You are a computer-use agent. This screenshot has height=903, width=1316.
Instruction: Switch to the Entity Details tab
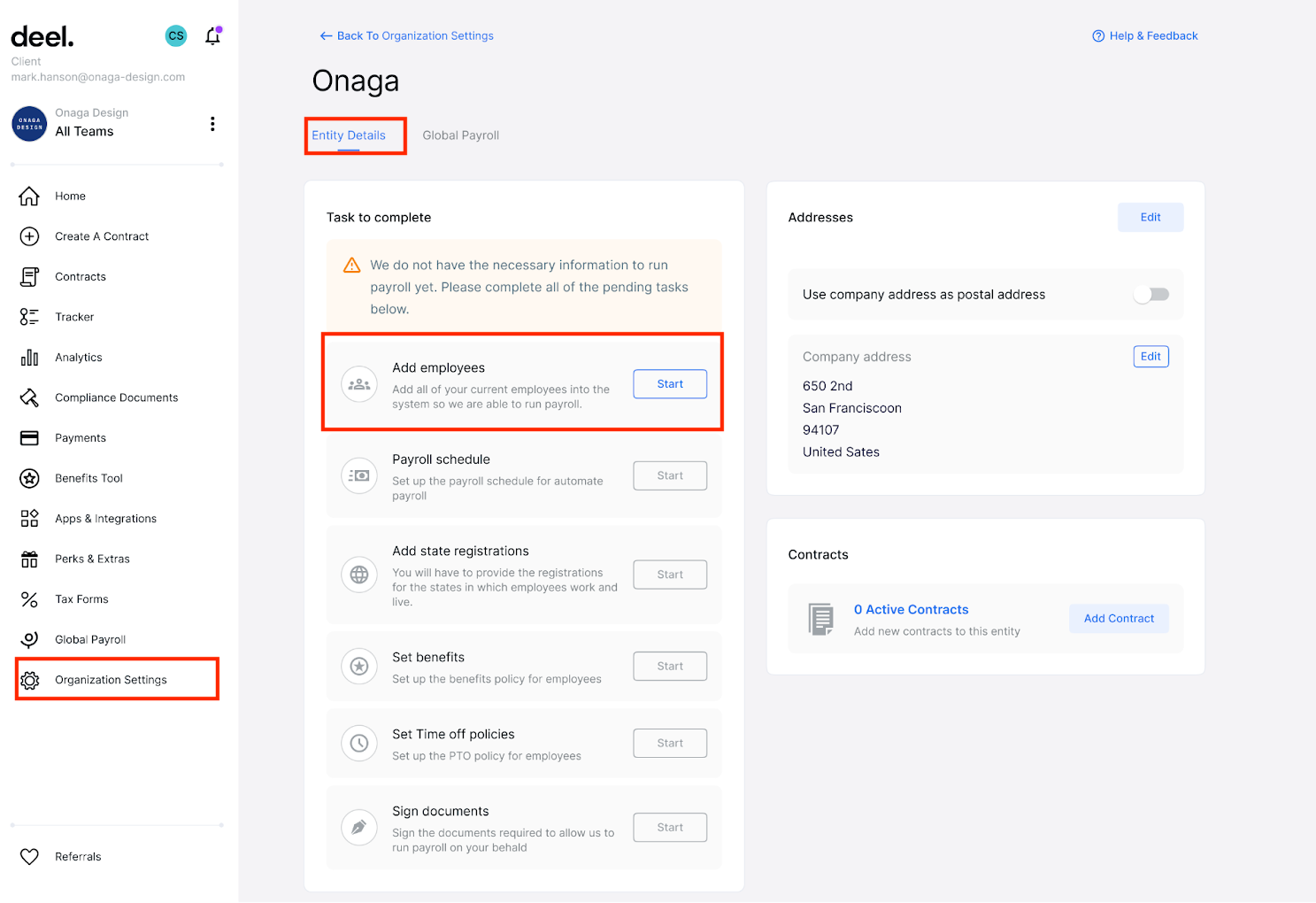(349, 135)
